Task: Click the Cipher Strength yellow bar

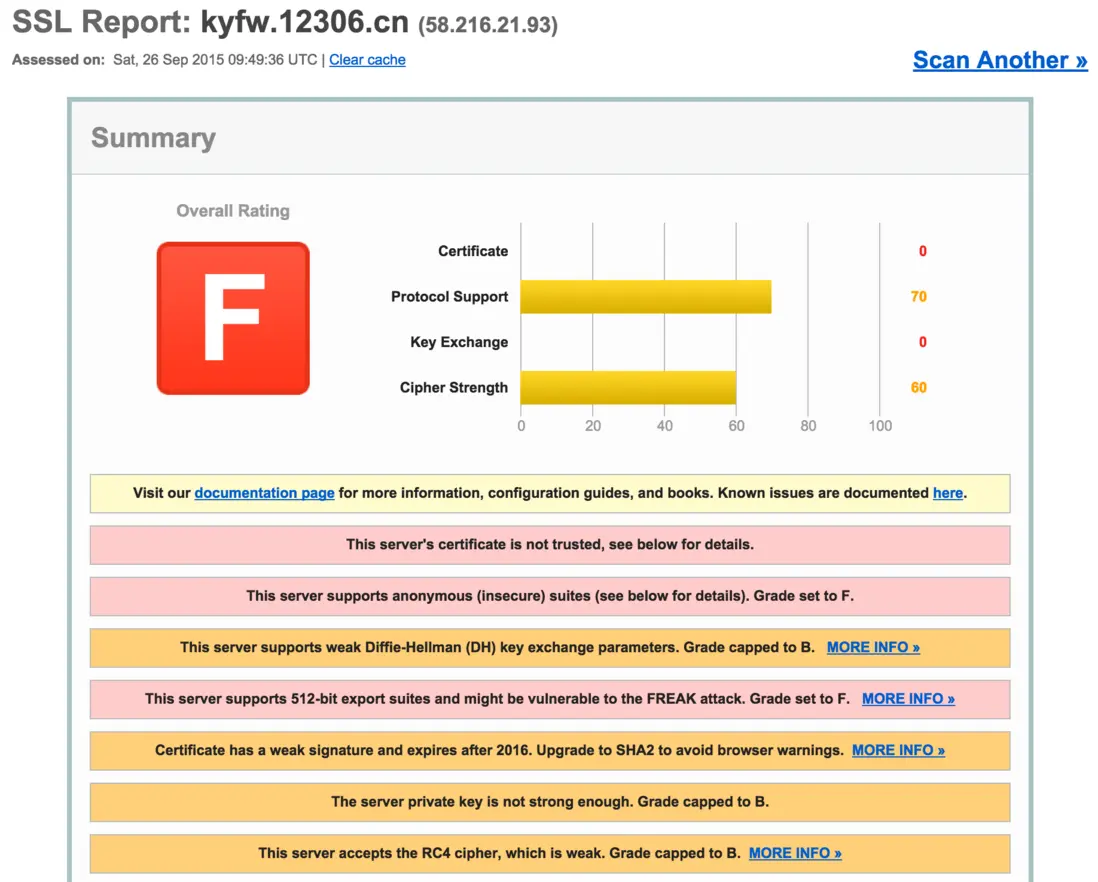Action: tap(628, 388)
